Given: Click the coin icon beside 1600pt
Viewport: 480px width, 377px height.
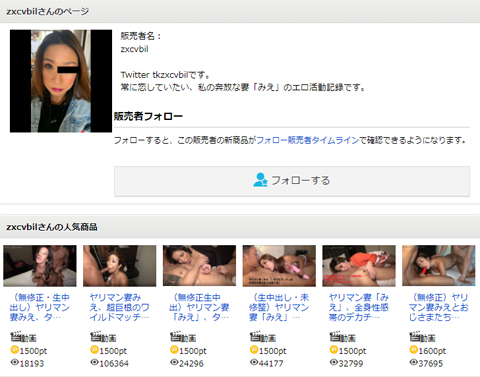Looking at the screenshot, I should (413, 350).
